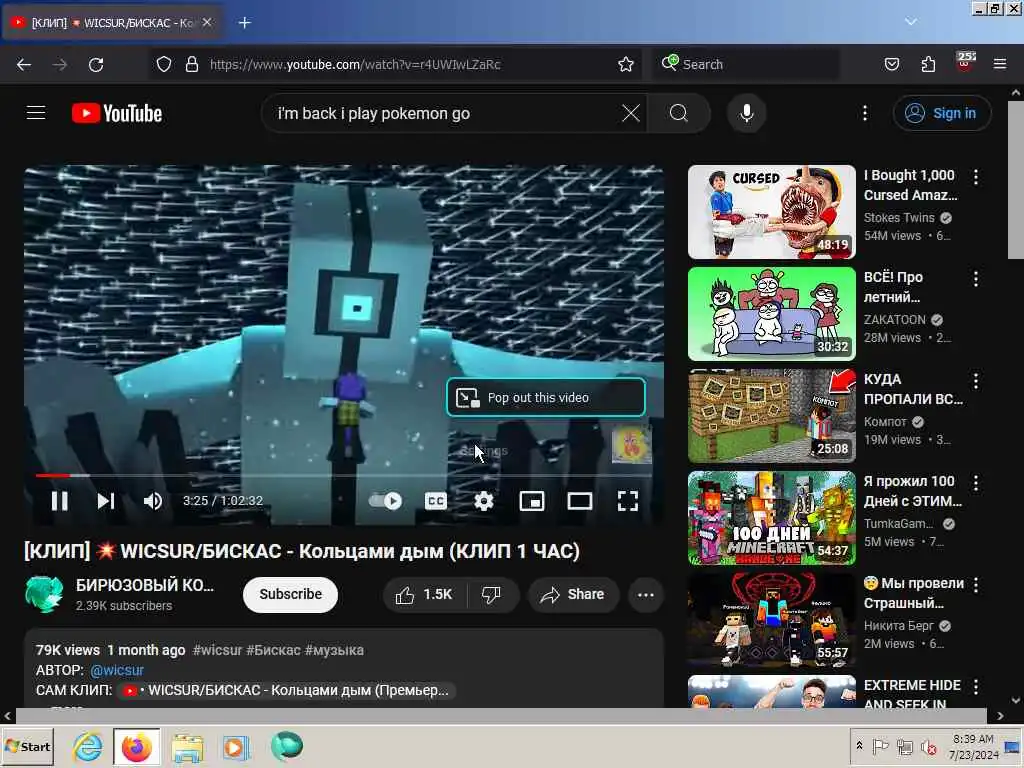Click the #wicsur hashtag
The height and width of the screenshot is (768, 1024).
tap(217, 650)
